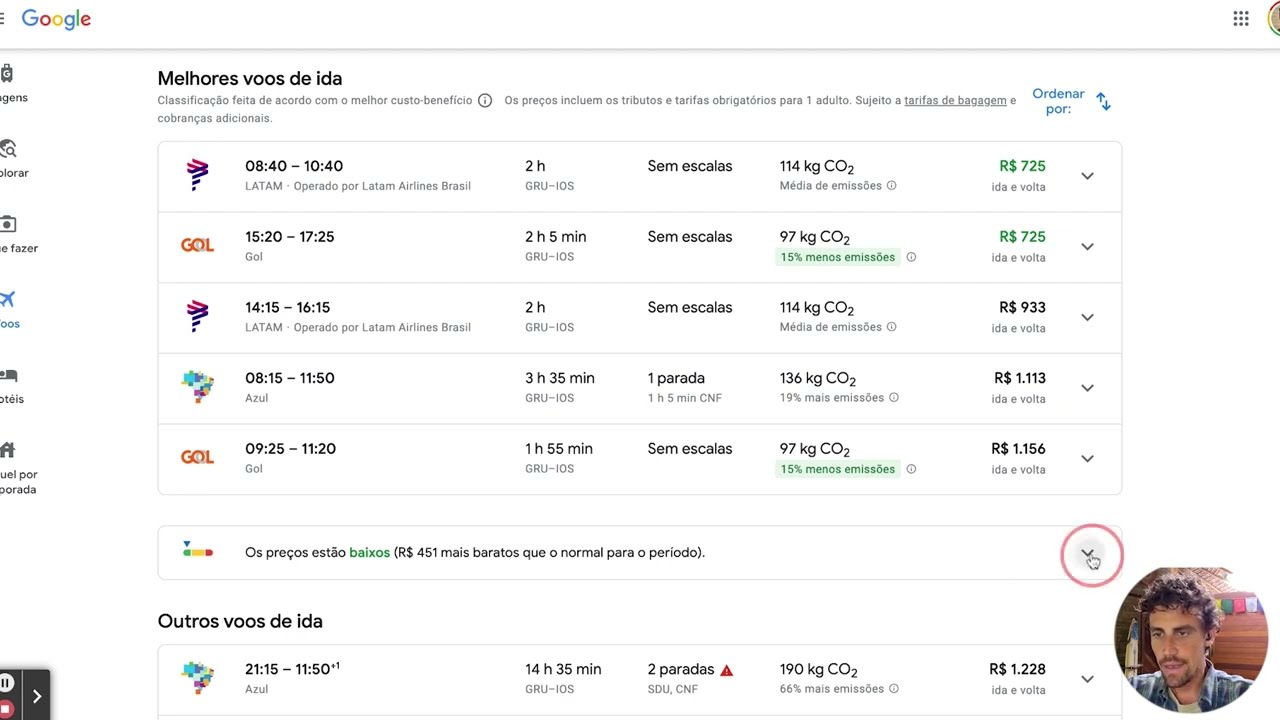Click the Azul logo on the 21:15 flight

point(198,678)
